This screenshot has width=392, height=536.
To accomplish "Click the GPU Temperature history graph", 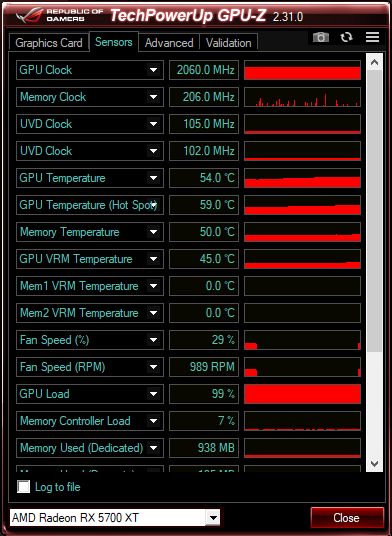I will pos(302,178).
